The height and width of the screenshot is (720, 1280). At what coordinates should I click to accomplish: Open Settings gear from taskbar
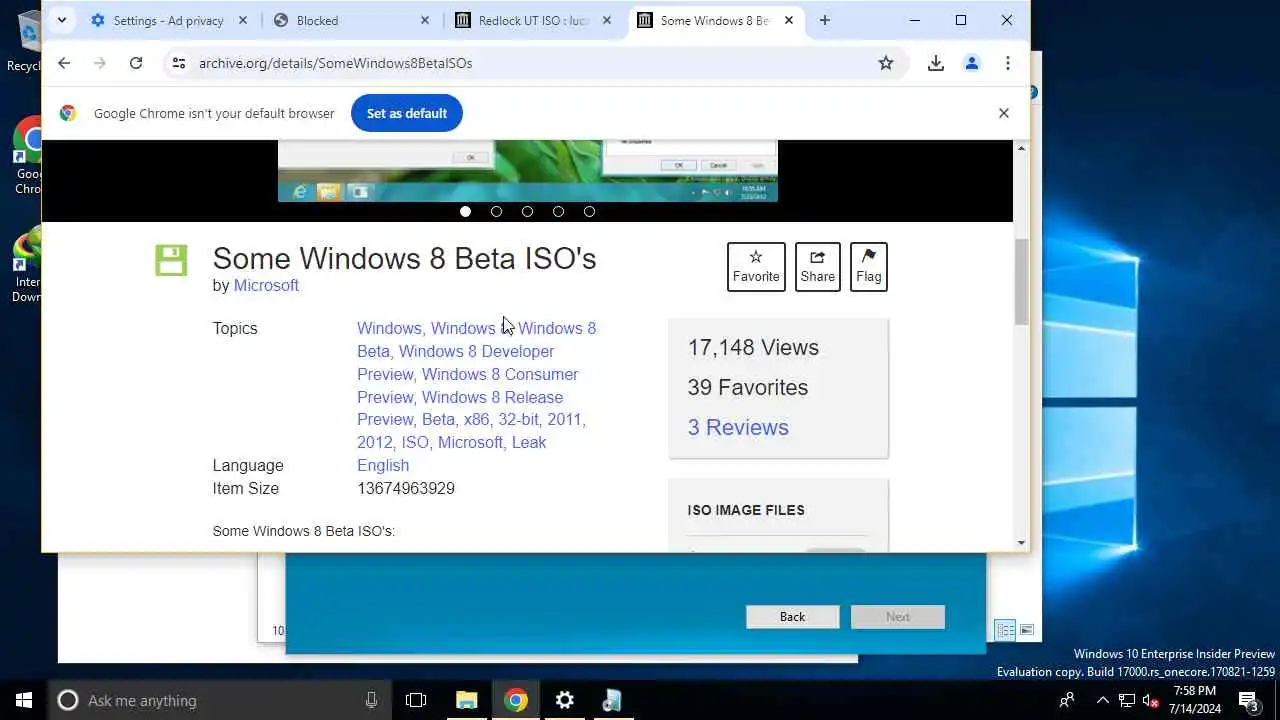click(x=564, y=700)
